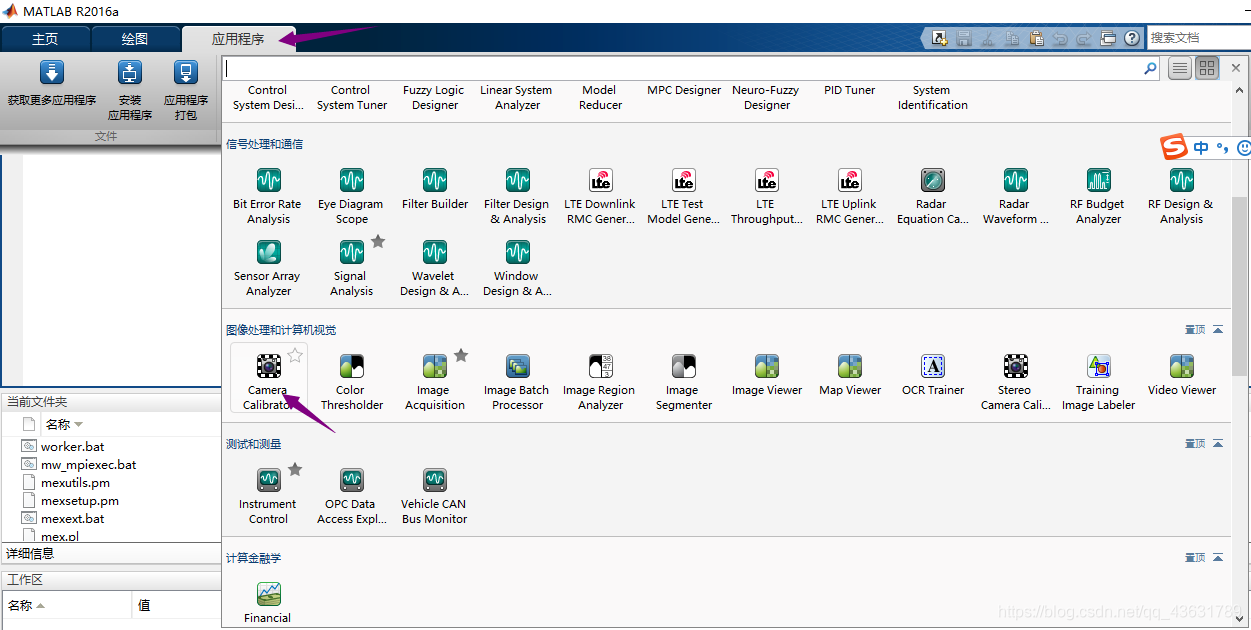Click the switch windows icon in quick access toolbar
The image size is (1251, 630).
pyautogui.click(x=1108, y=38)
